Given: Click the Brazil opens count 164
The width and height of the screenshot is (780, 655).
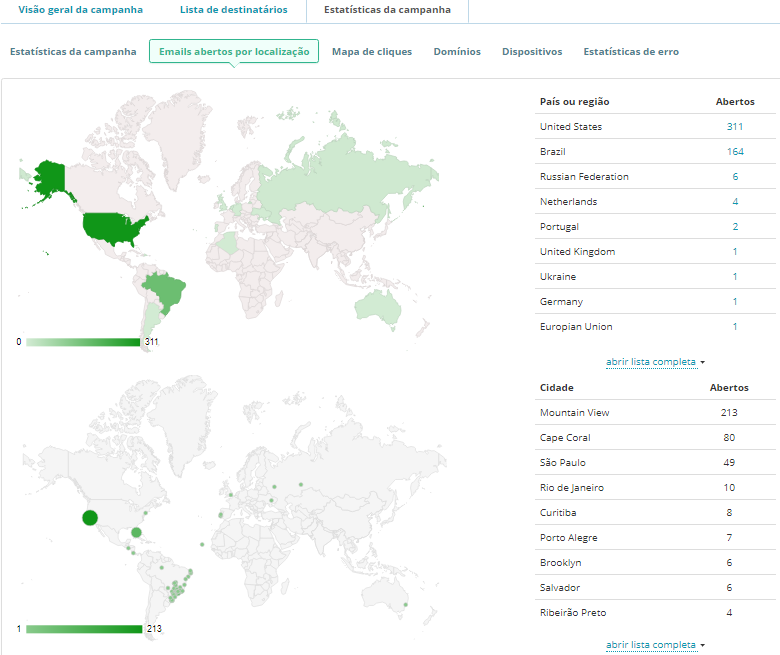Looking at the screenshot, I should [x=735, y=152].
